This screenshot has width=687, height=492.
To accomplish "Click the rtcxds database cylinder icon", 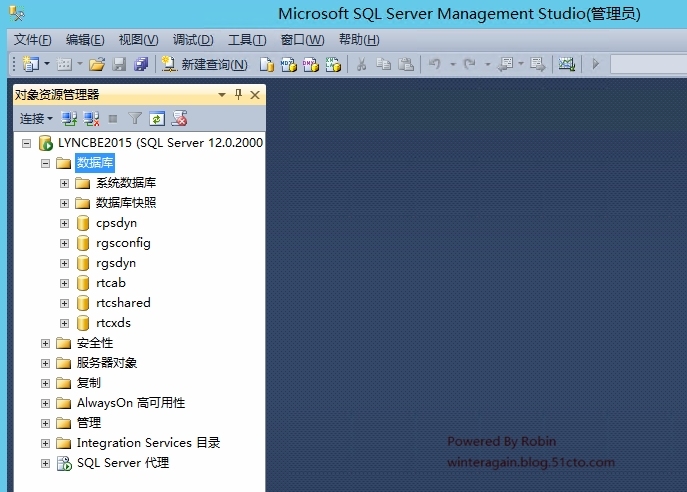I will (83, 323).
